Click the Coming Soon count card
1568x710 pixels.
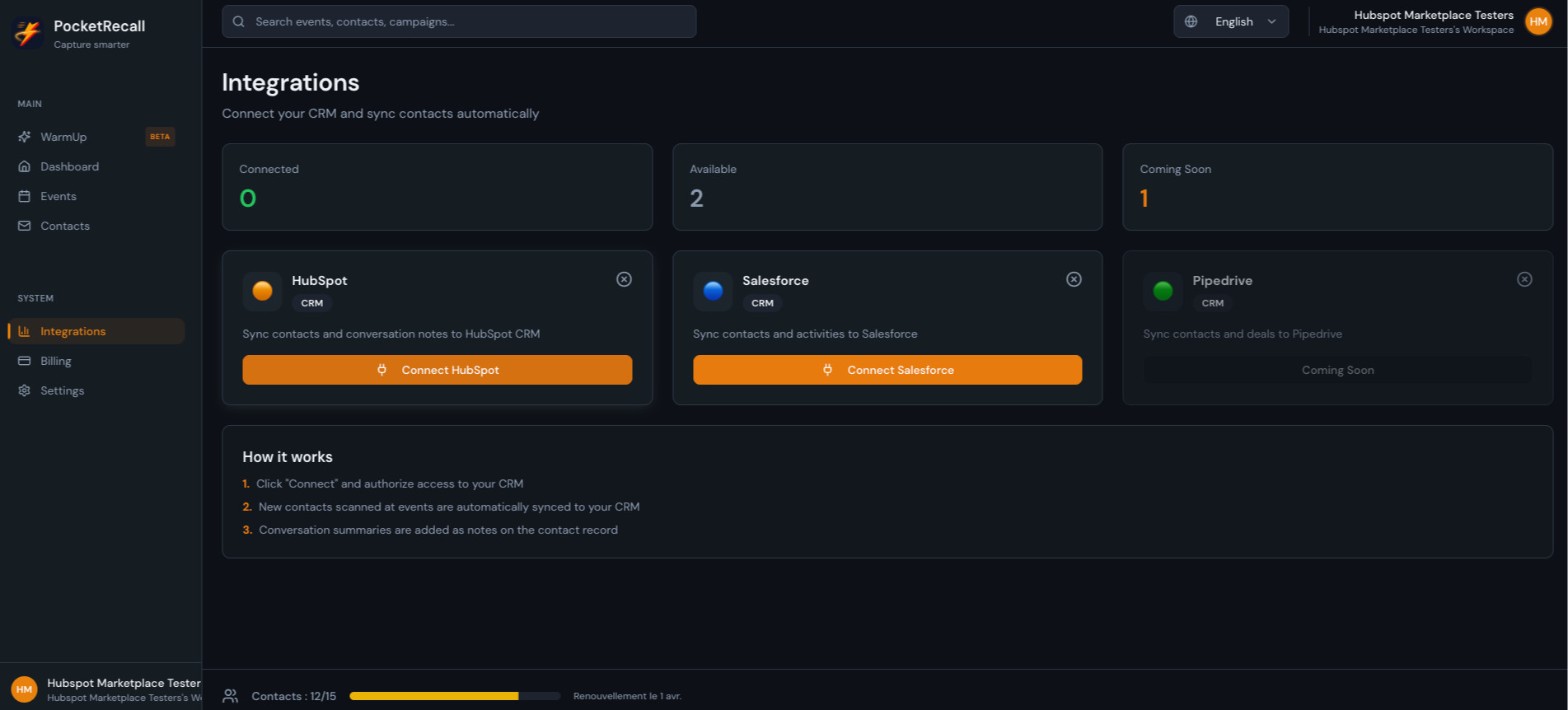click(1338, 187)
